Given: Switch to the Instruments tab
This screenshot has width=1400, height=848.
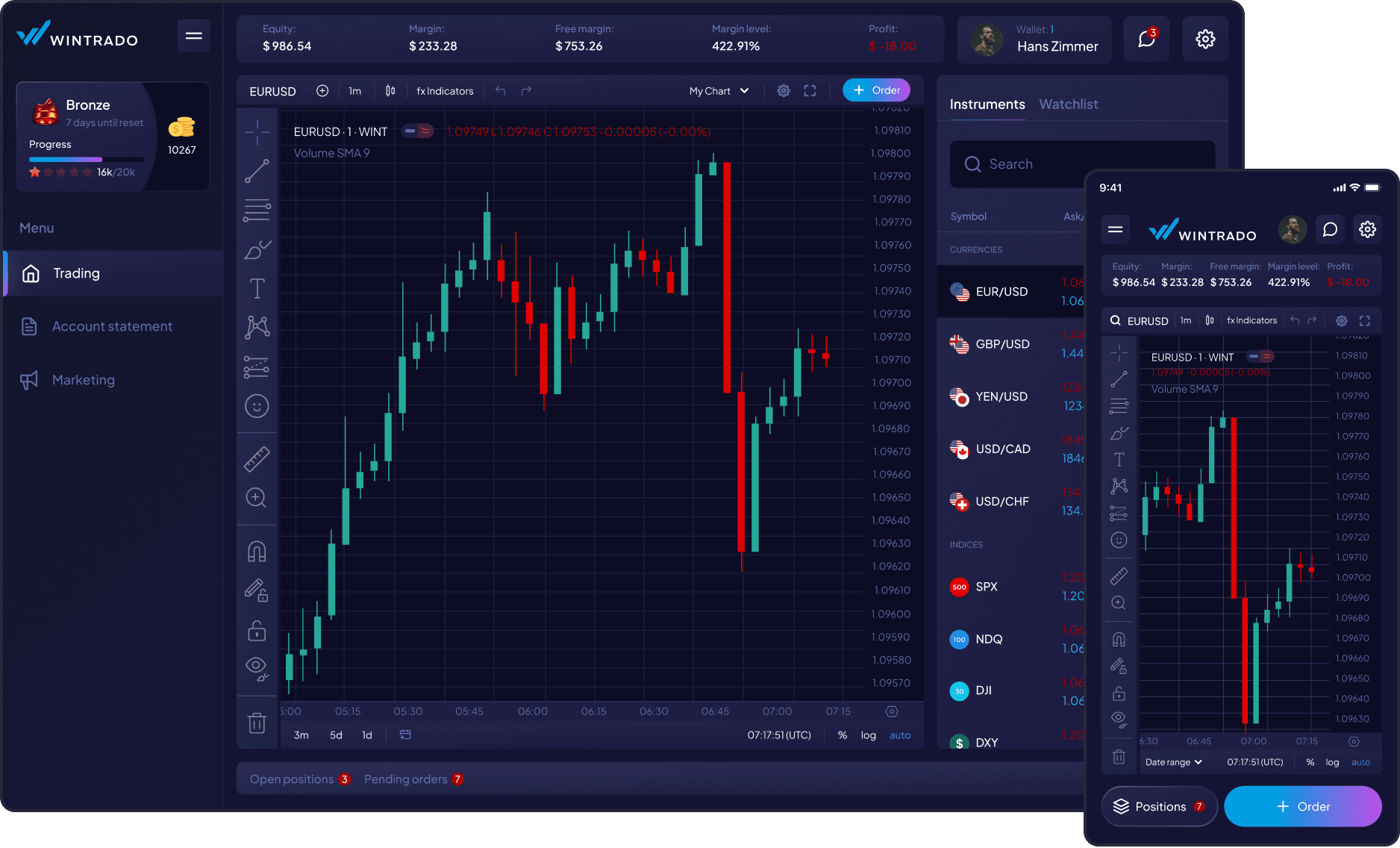Looking at the screenshot, I should [987, 105].
